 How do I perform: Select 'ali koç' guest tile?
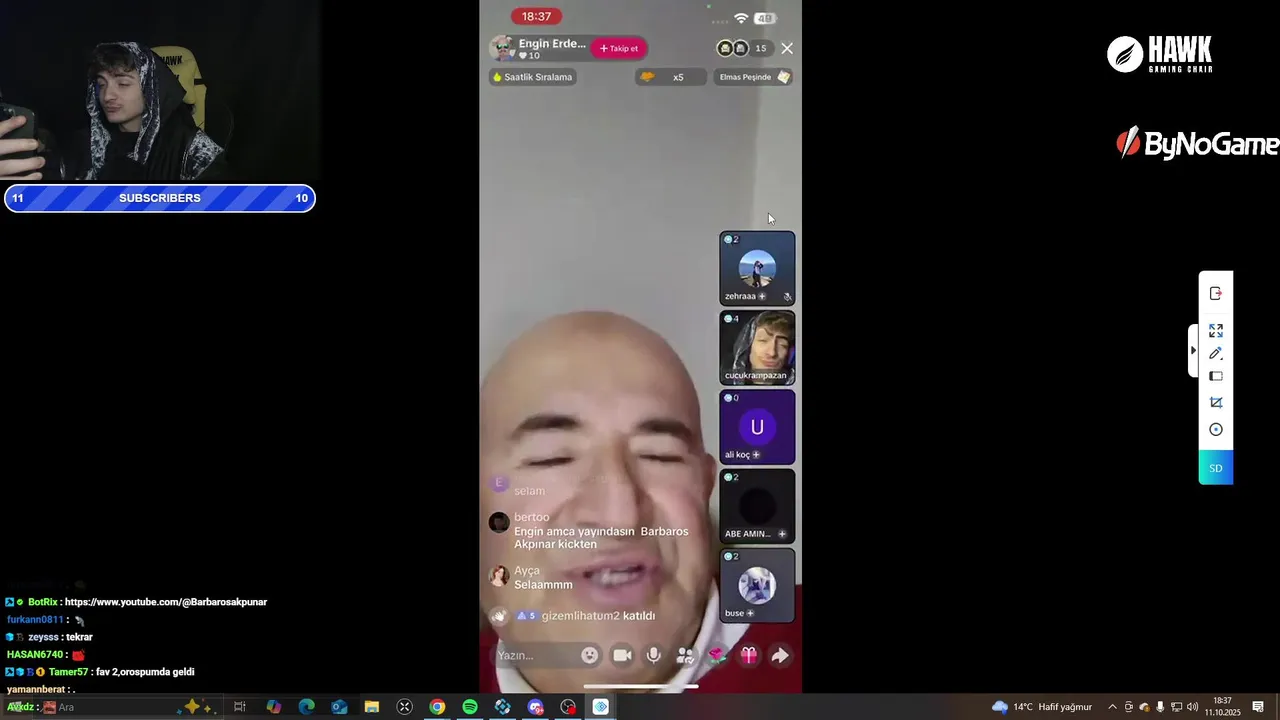757,426
